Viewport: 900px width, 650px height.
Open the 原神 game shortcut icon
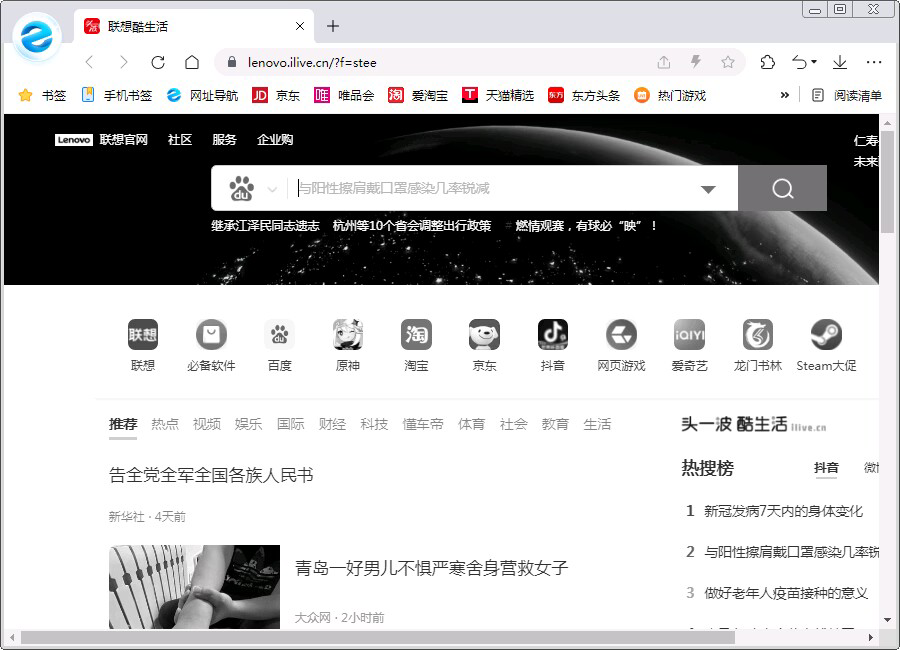(x=348, y=334)
